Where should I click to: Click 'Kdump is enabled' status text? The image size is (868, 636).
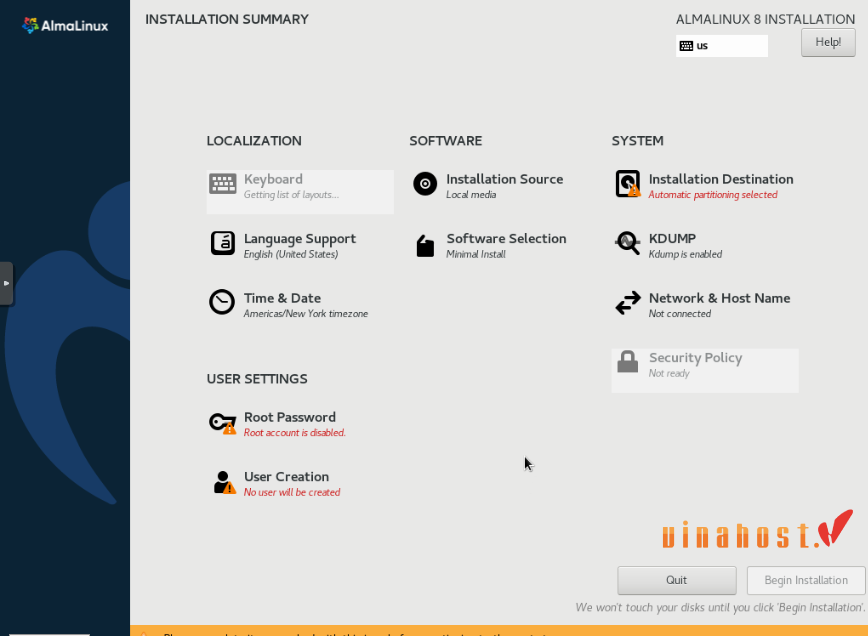point(685,254)
